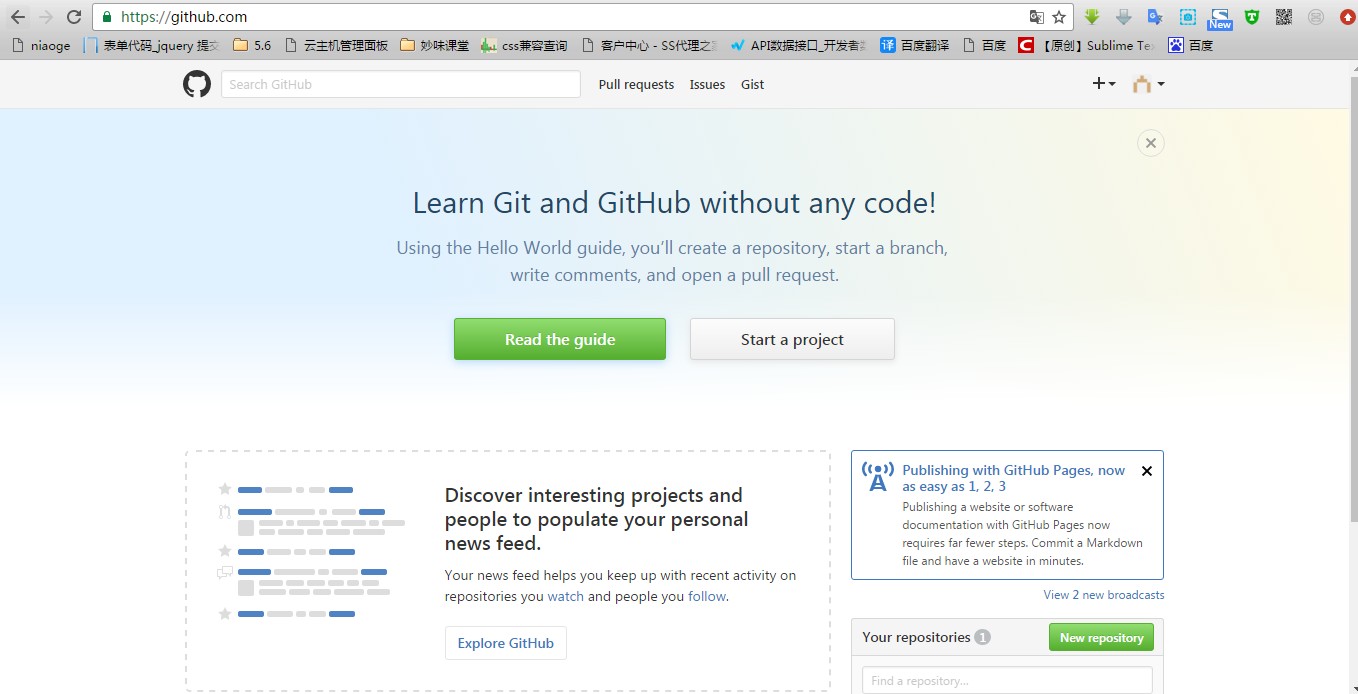The image size is (1358, 694).
Task: Open the QR code extension icon
Action: coord(1284,17)
